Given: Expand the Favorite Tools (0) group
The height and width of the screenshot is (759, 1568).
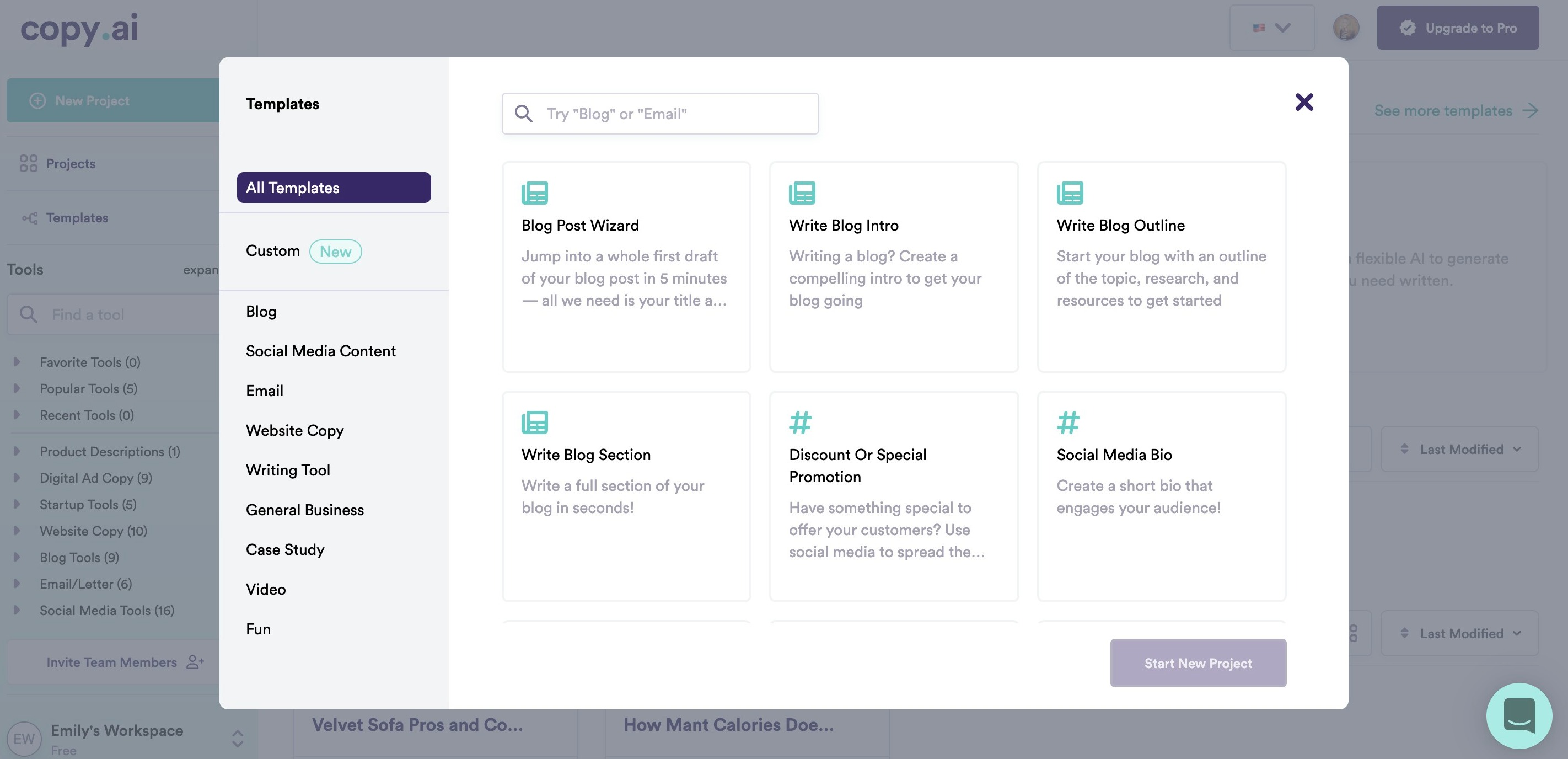Looking at the screenshot, I should (x=17, y=362).
